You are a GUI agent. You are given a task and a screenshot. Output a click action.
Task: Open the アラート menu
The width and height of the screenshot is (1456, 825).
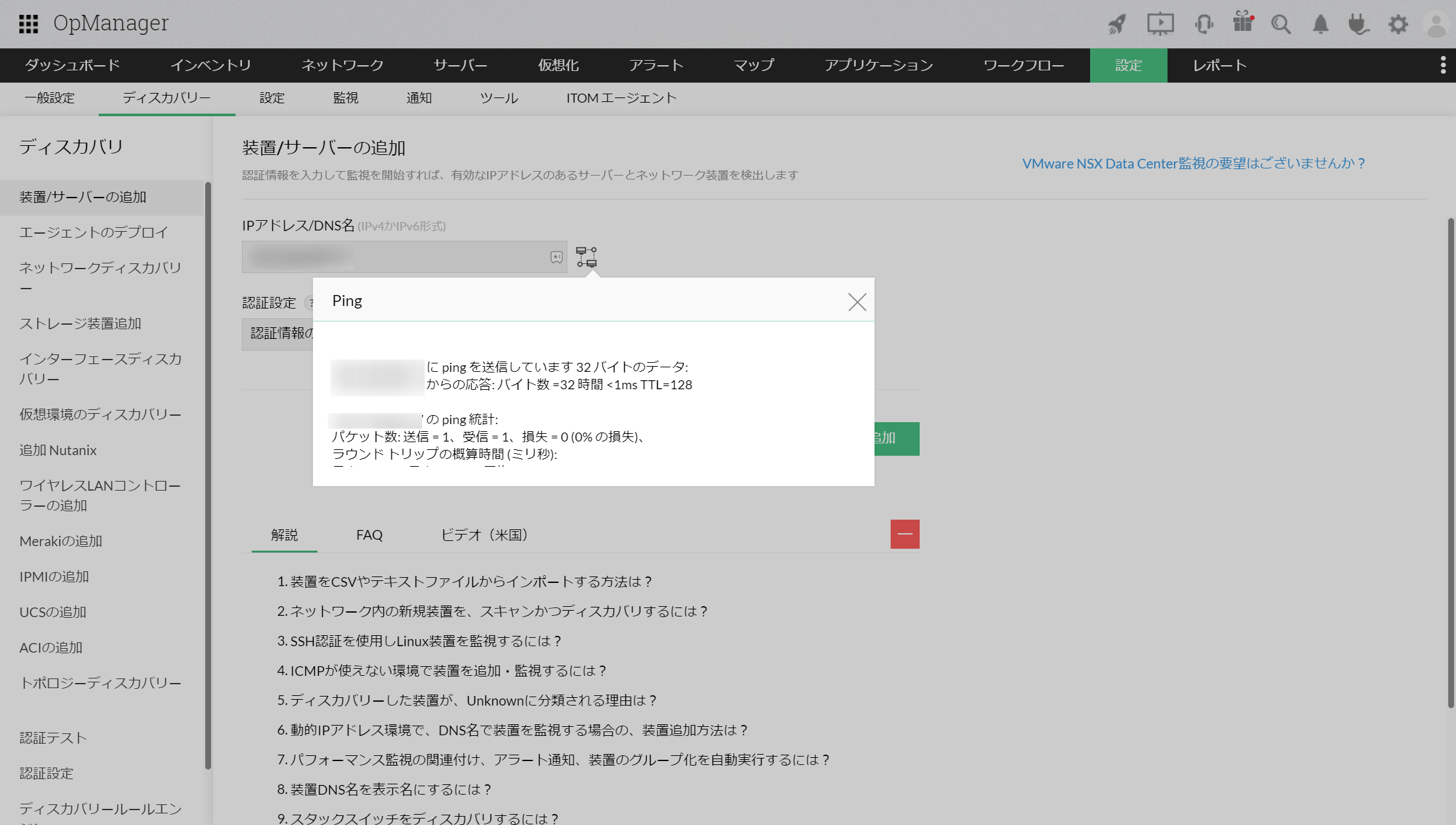coord(656,65)
